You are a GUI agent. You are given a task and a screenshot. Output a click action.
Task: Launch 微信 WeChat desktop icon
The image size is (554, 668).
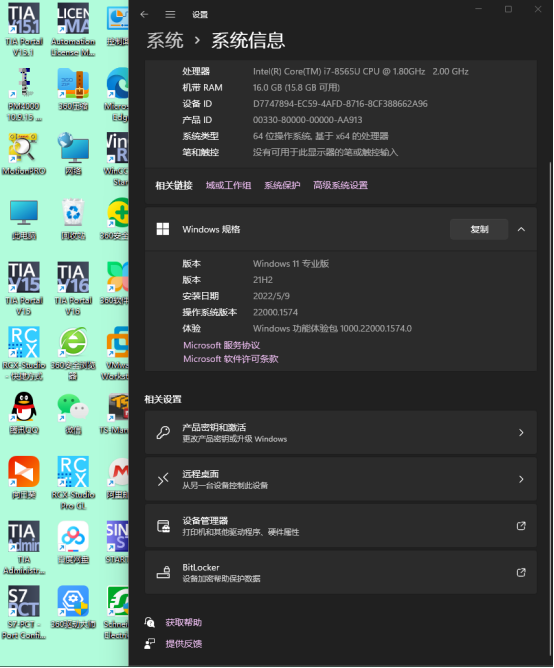(73, 413)
